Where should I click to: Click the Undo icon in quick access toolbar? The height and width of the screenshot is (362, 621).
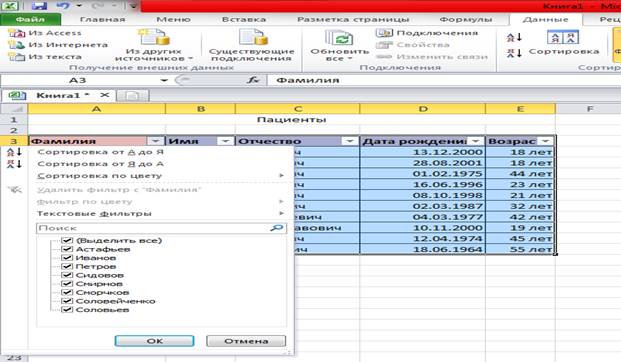click(x=63, y=6)
